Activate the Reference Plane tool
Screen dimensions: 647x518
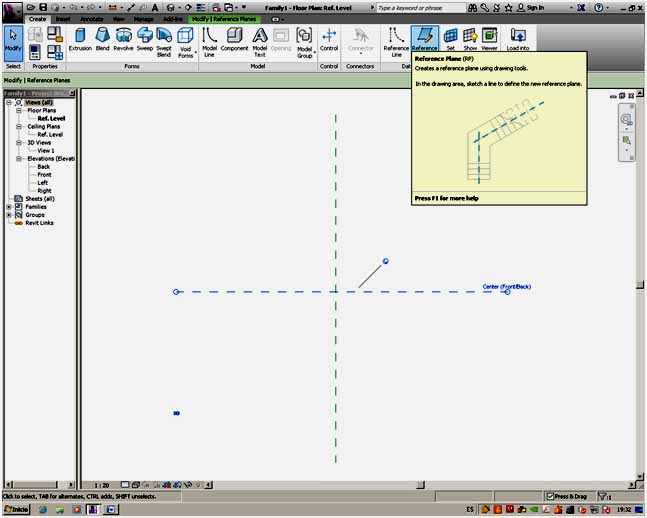[x=424, y=41]
